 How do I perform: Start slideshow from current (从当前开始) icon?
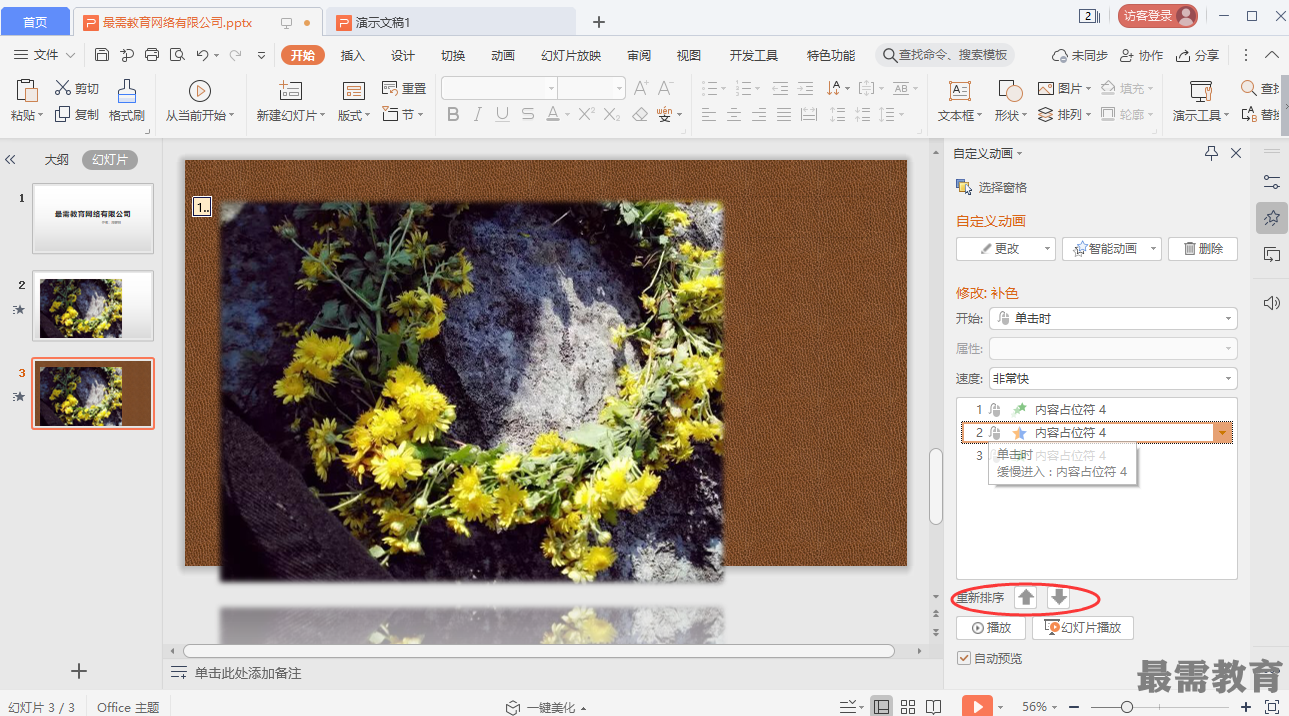pyautogui.click(x=200, y=91)
